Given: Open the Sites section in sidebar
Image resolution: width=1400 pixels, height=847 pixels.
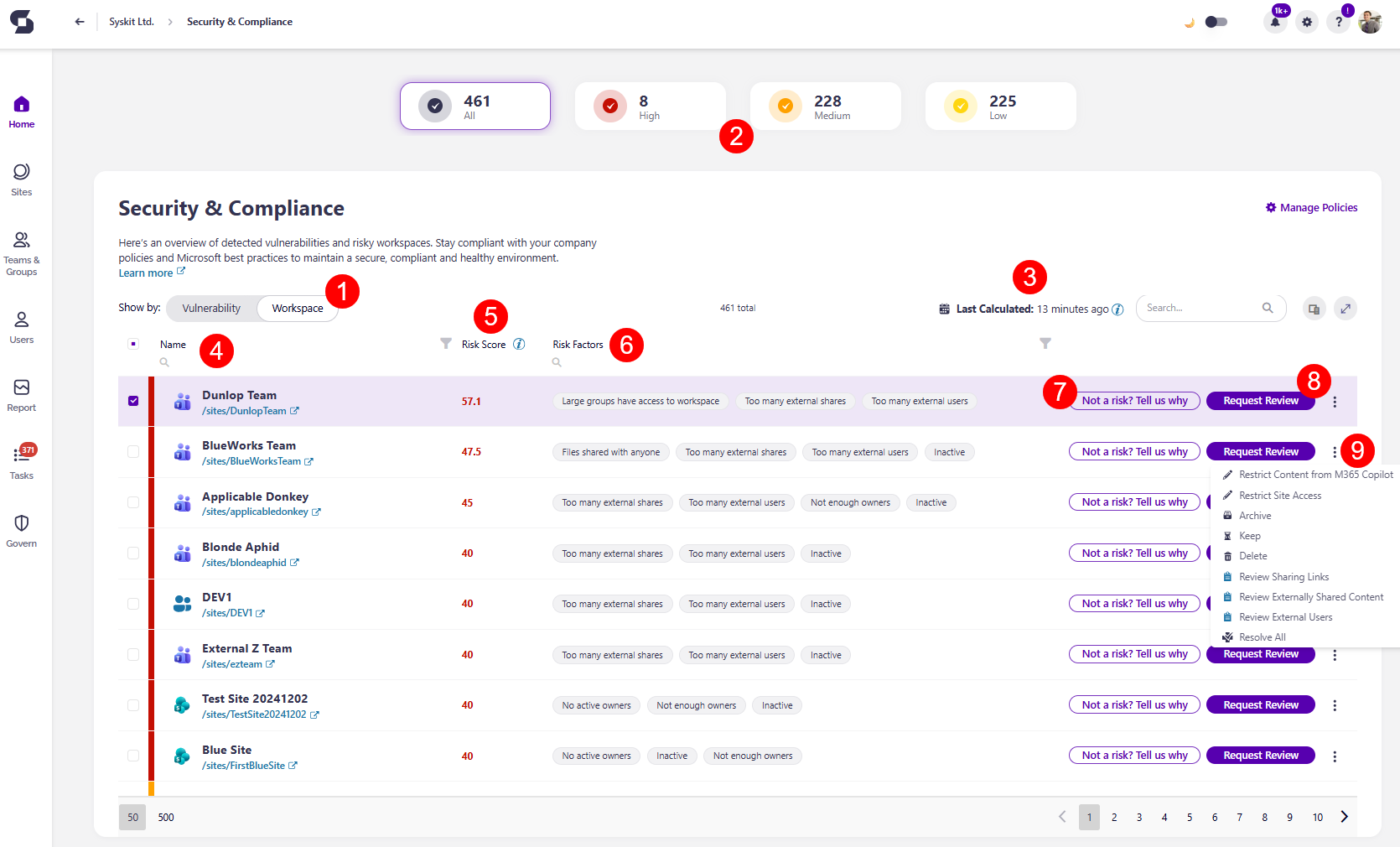Looking at the screenshot, I should 21,179.
